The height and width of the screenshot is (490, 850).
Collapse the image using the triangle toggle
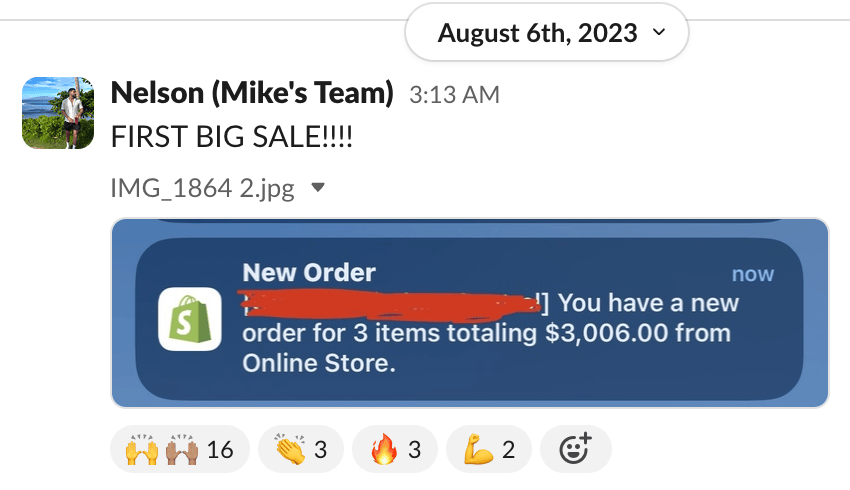click(x=318, y=187)
